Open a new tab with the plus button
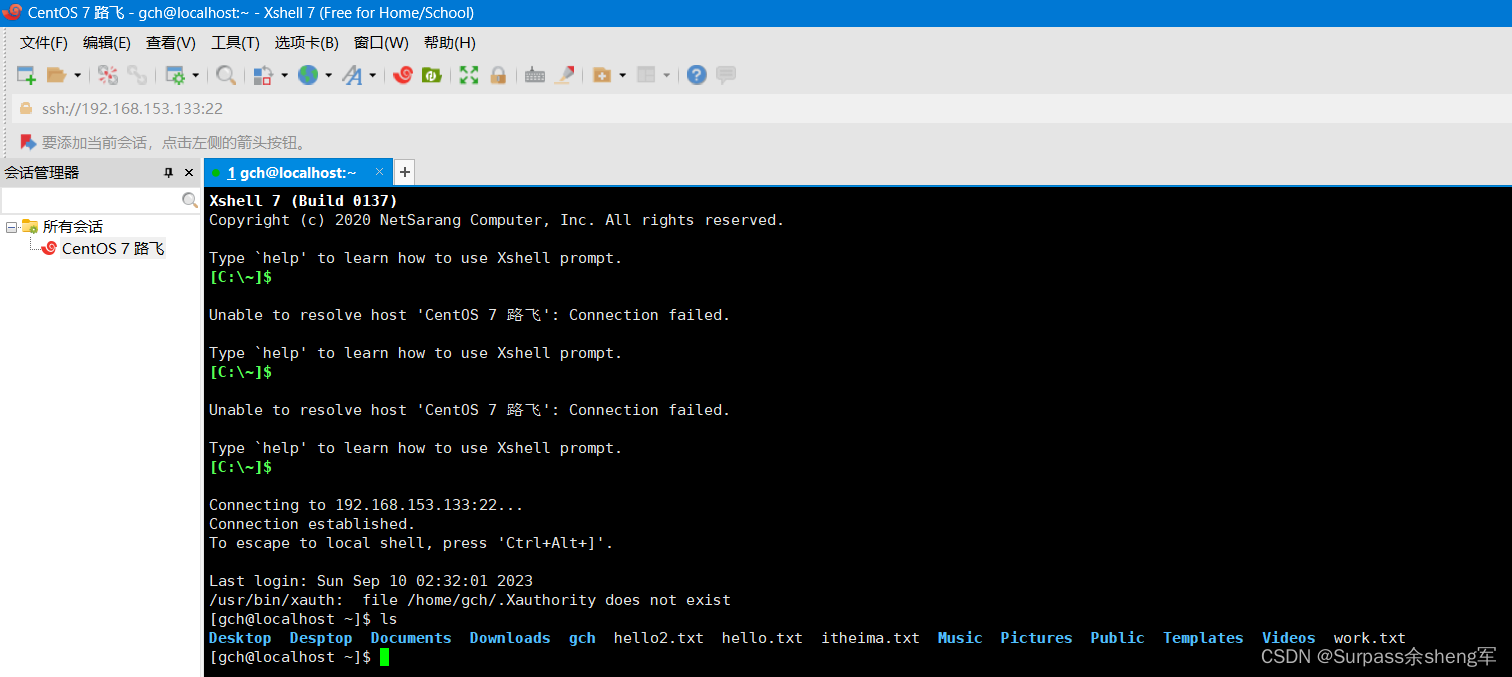The height and width of the screenshot is (677, 1512). point(404,172)
